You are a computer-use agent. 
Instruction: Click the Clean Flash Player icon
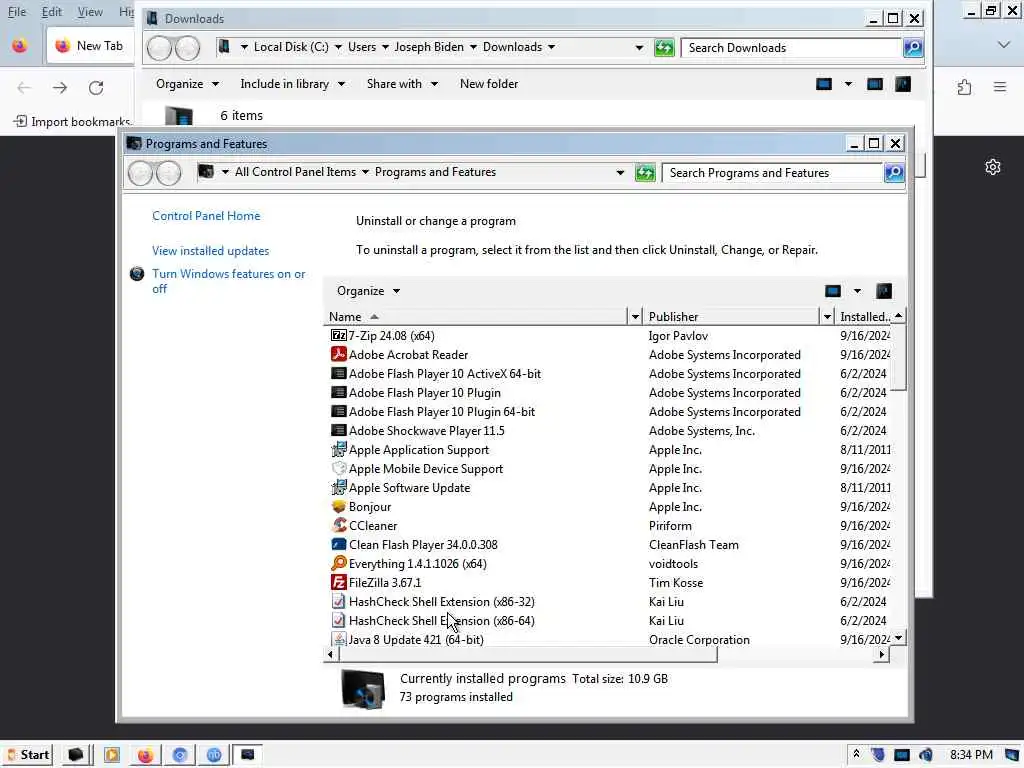pos(338,545)
